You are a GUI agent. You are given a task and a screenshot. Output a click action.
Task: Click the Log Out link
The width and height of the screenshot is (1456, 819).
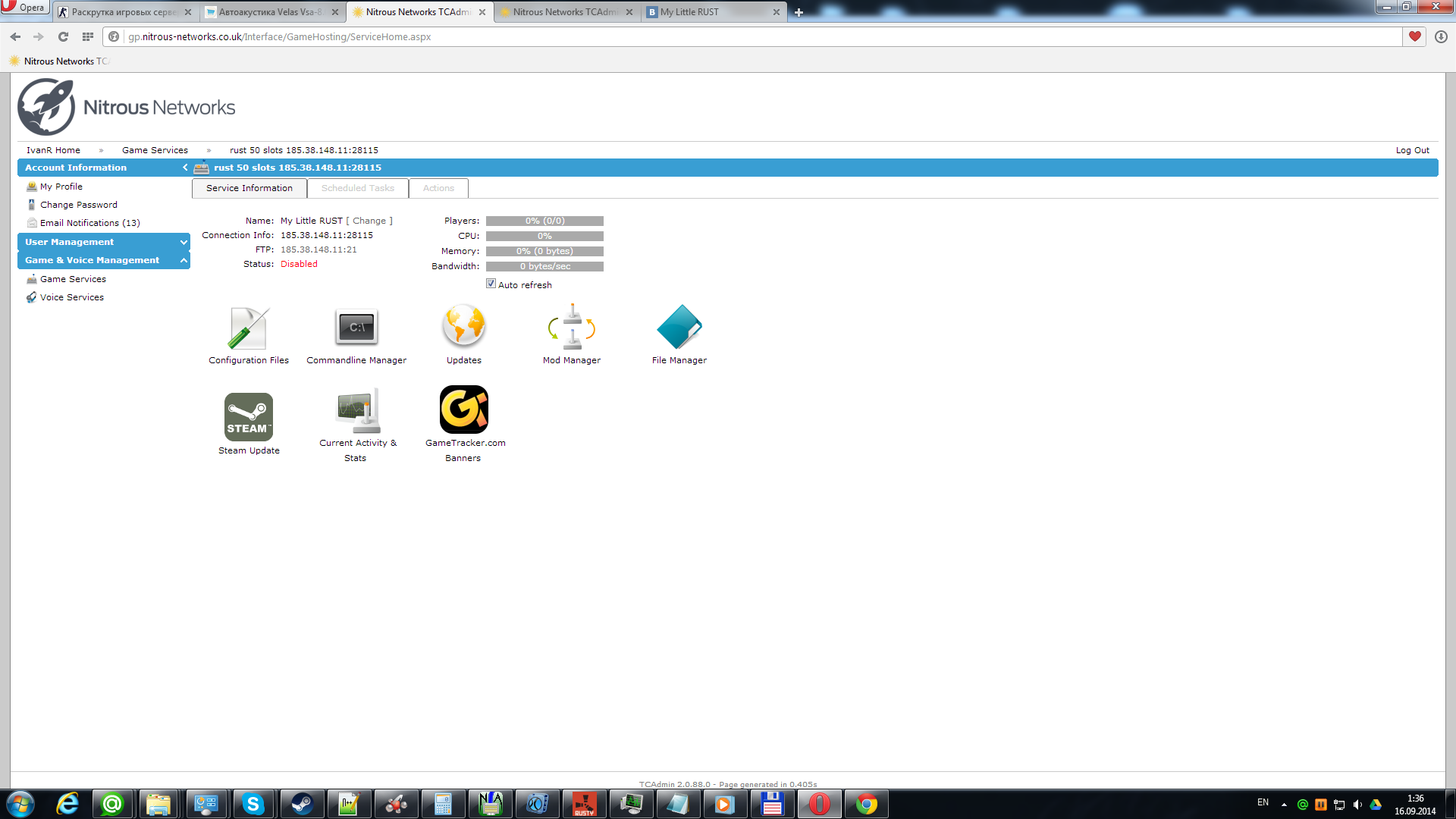1412,150
